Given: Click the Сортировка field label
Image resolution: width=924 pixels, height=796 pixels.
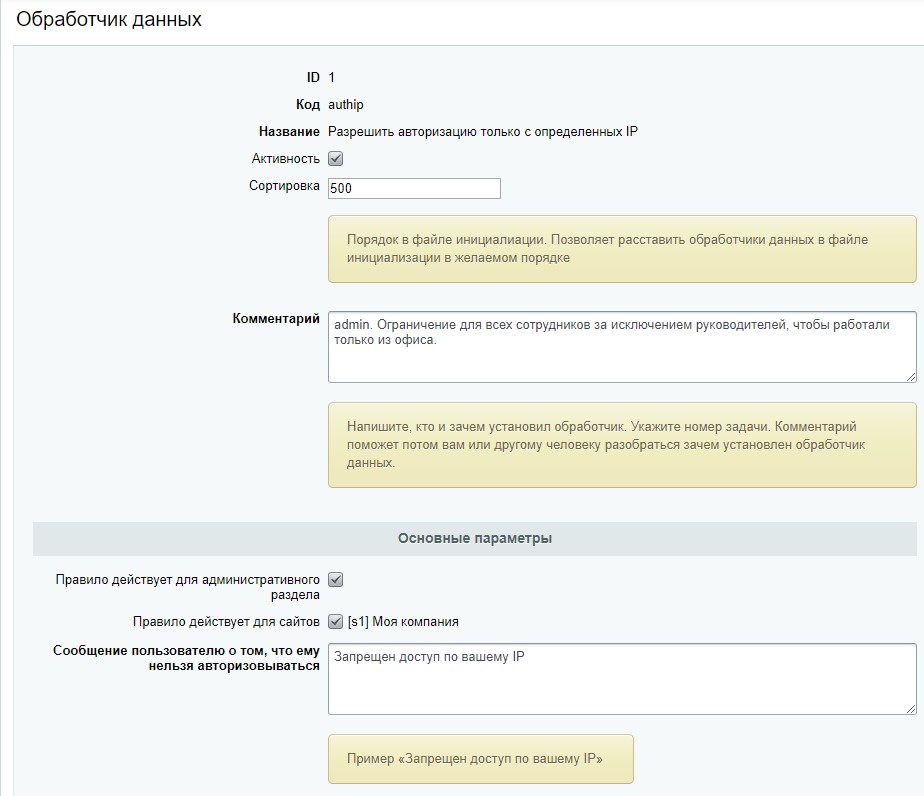Looking at the screenshot, I should coord(284,186).
